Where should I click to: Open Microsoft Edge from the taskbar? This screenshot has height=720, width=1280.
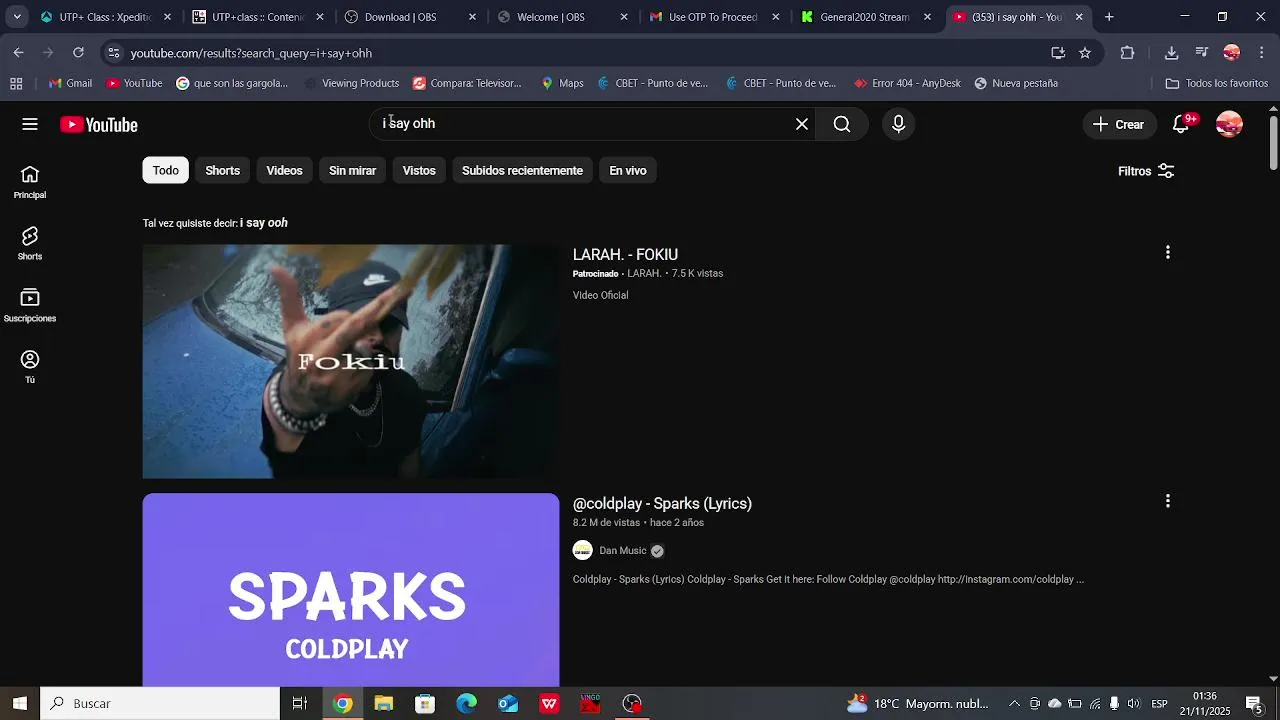(x=467, y=703)
